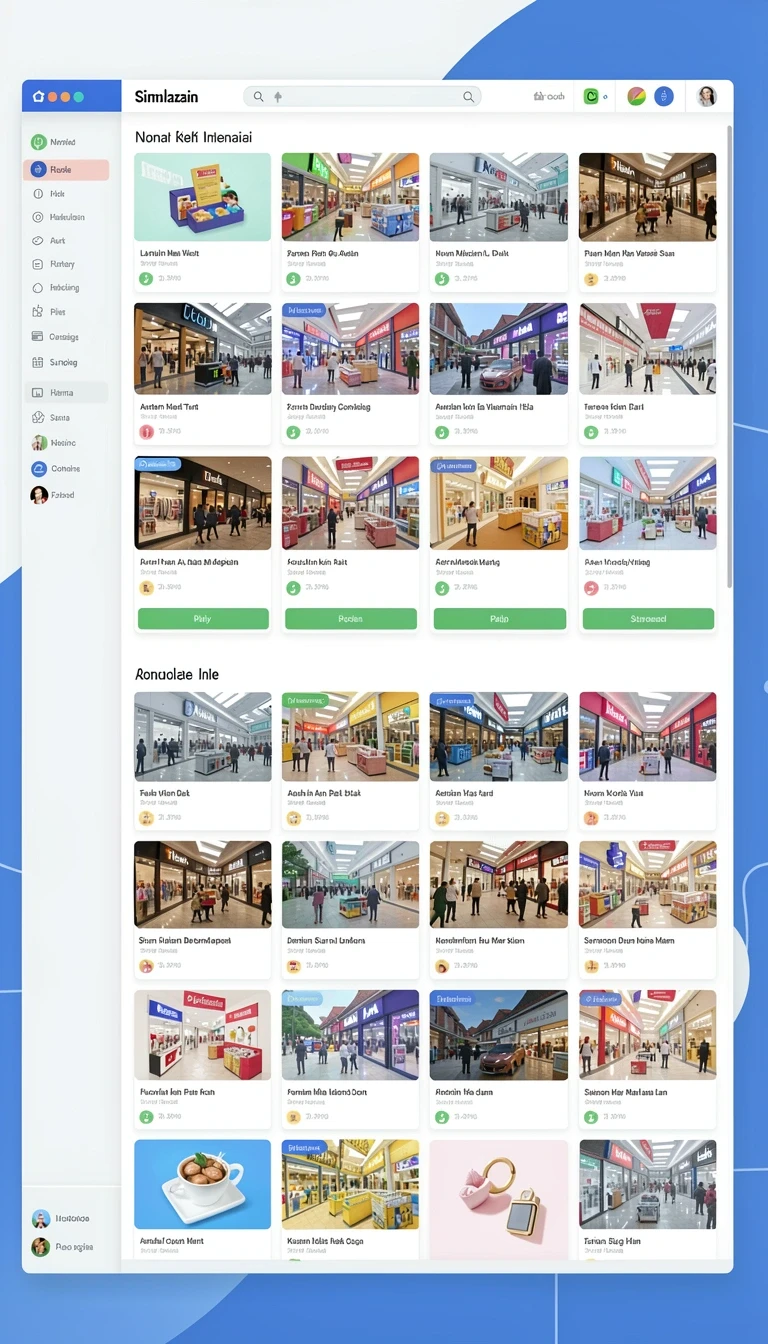Open 'Harma' in the sidebar
The height and width of the screenshot is (1344, 768).
click(66, 393)
